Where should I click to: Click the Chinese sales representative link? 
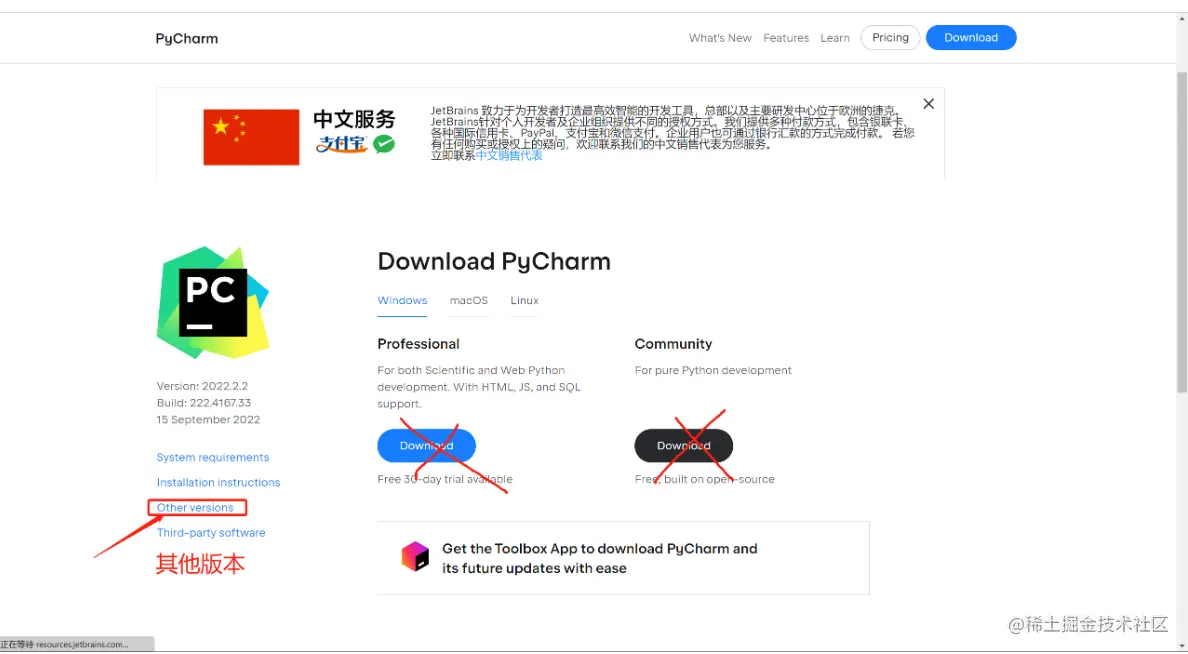click(x=509, y=155)
